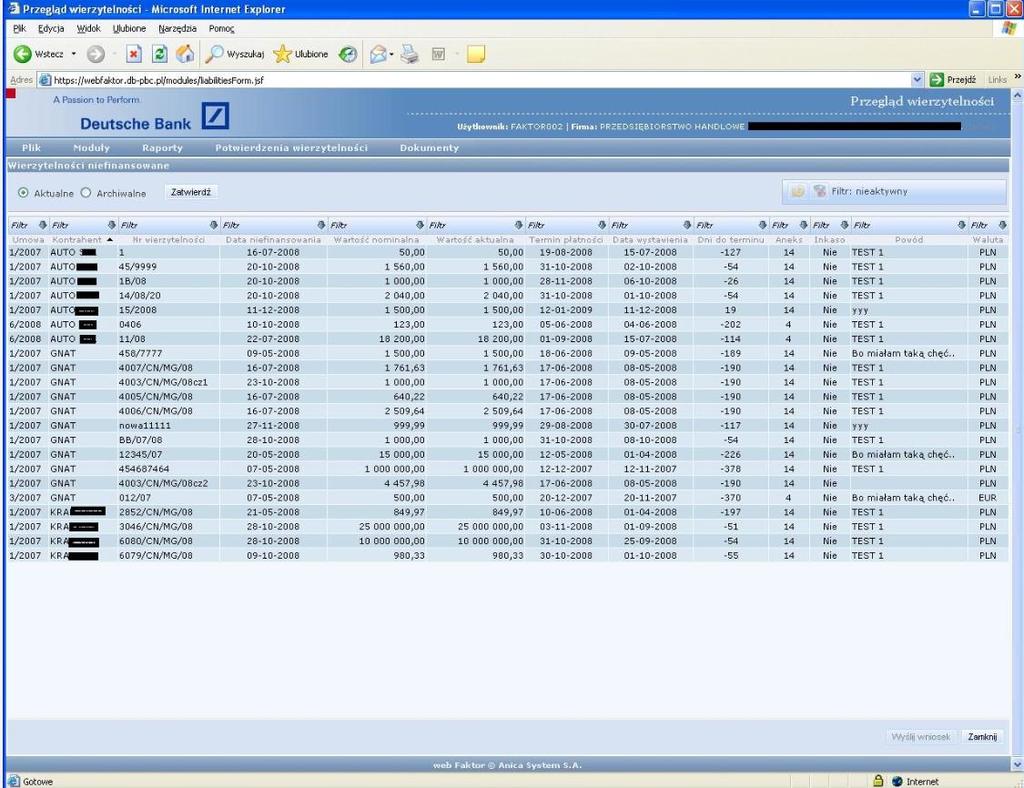Viewport: 1024px width, 788px height.
Task: Click filter icon above Wartość aktualna column
Action: click(519, 225)
